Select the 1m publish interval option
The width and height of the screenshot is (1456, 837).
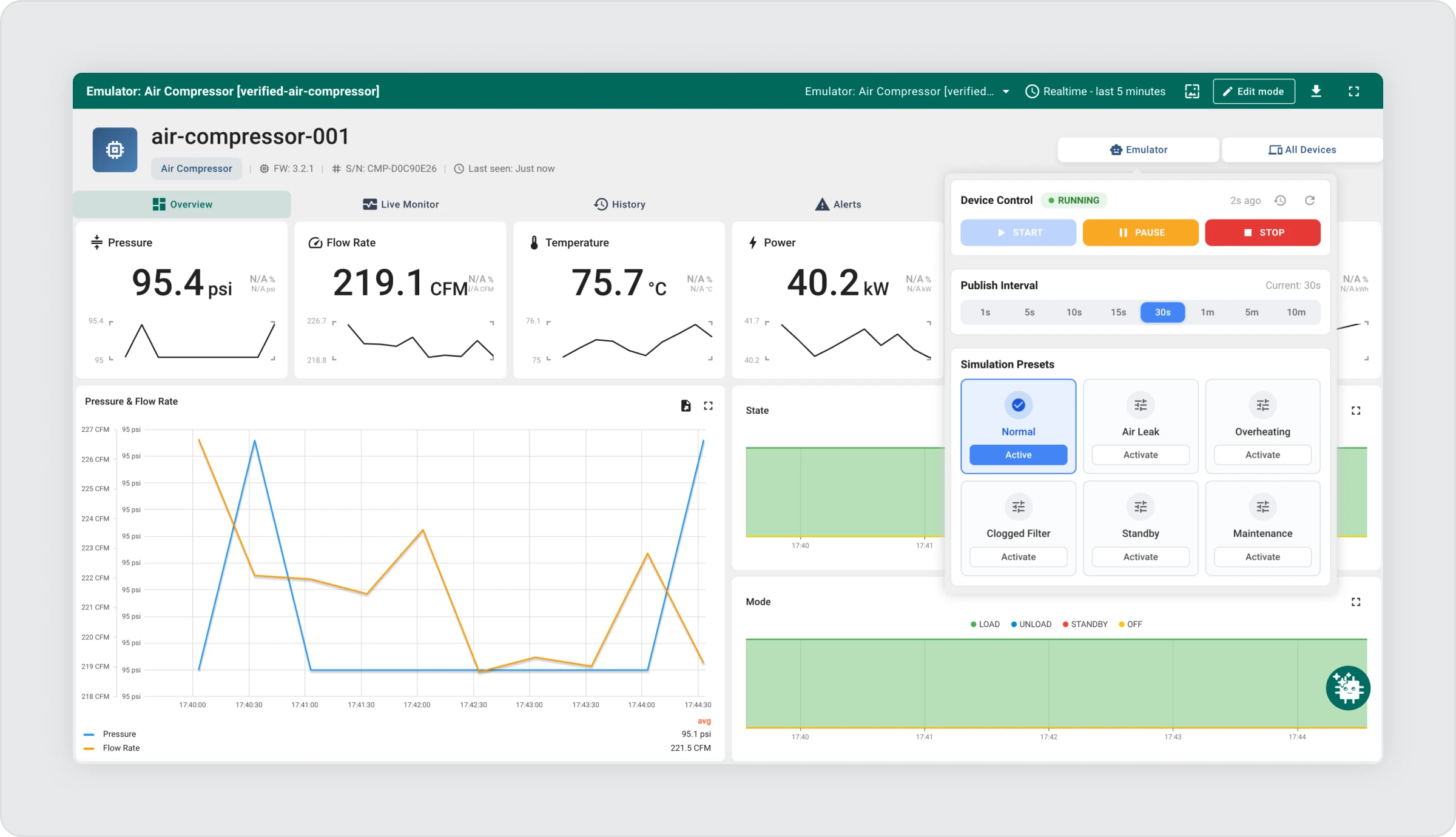pyautogui.click(x=1207, y=312)
